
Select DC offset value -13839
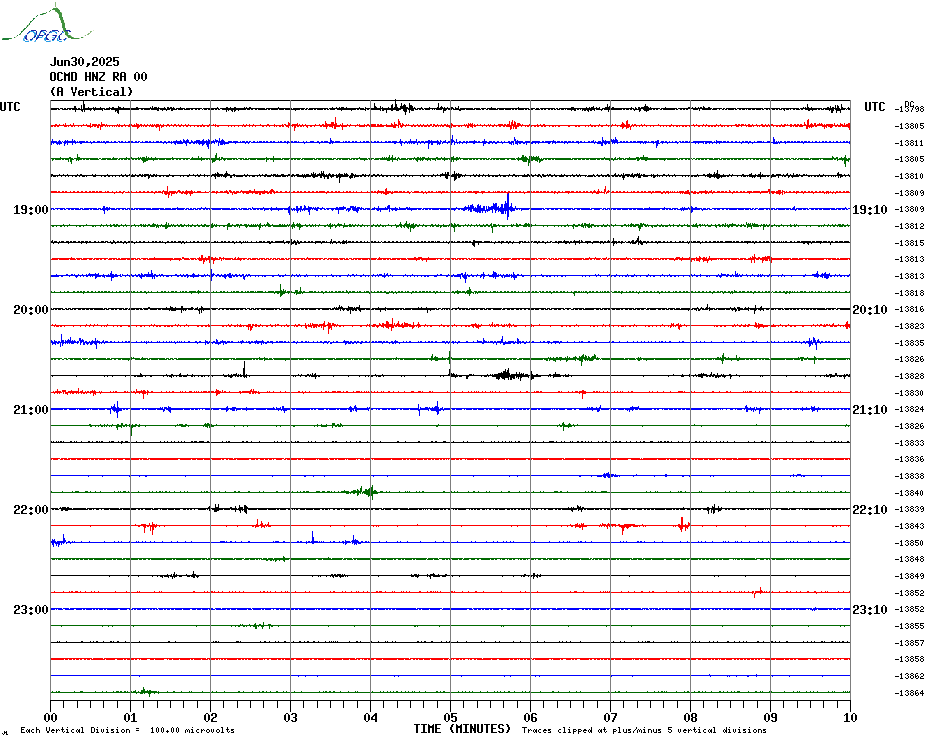coord(910,510)
